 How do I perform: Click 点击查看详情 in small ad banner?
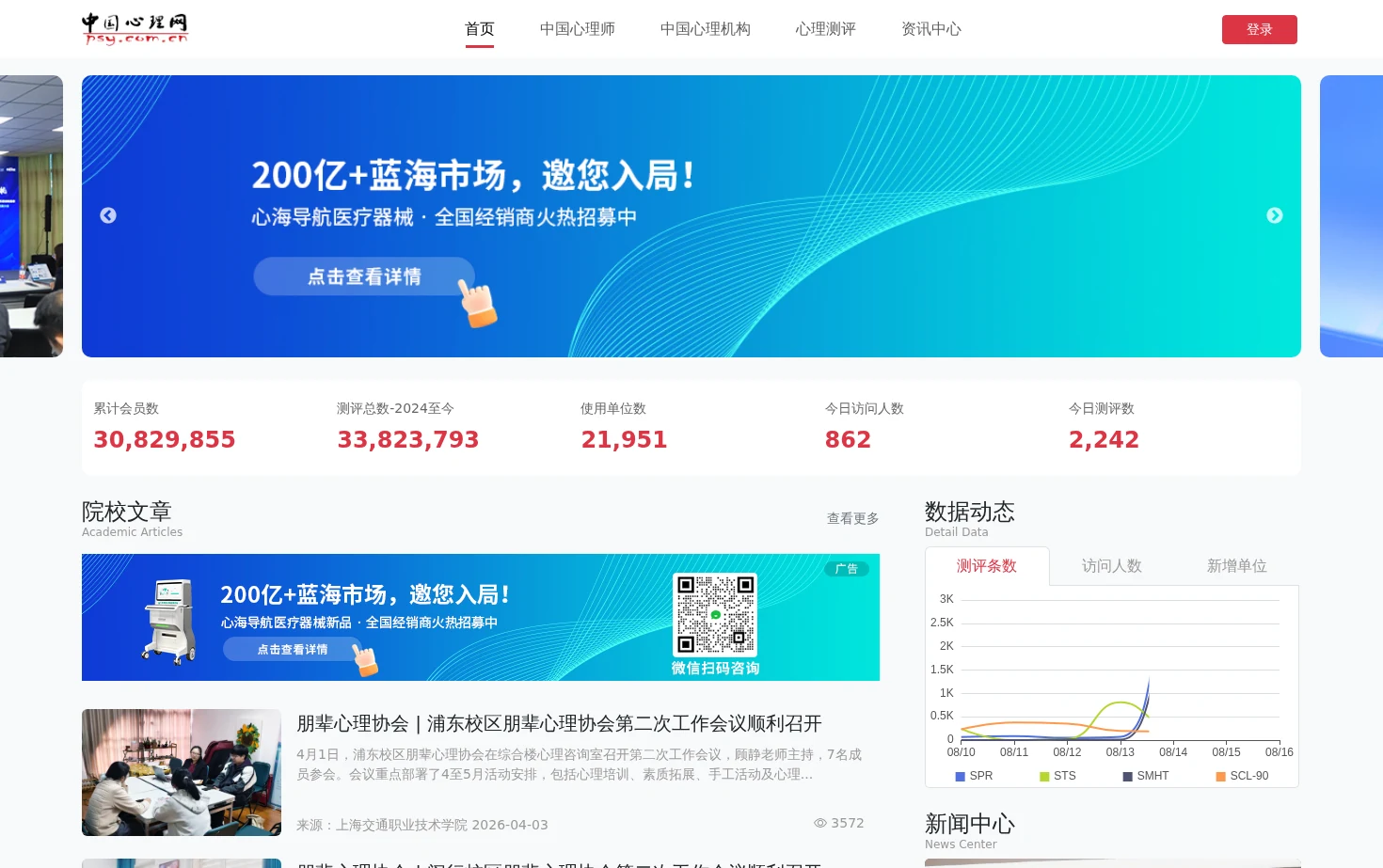click(x=293, y=650)
